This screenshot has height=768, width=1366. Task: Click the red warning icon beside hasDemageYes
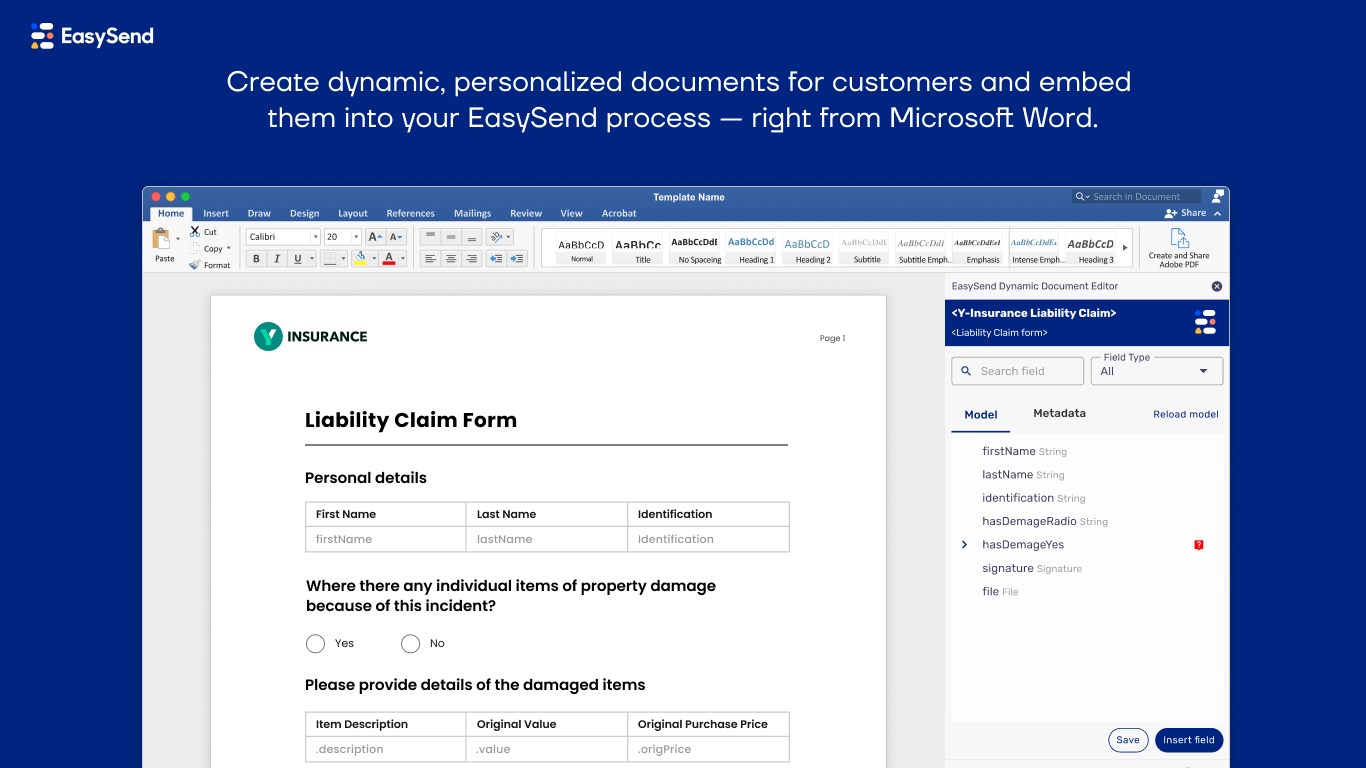[1199, 545]
